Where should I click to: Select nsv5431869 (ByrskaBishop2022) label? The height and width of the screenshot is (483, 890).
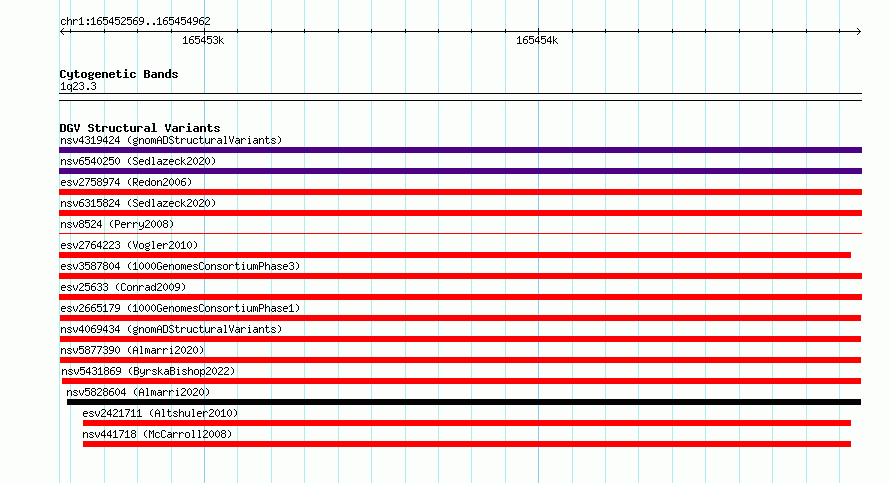pyautogui.click(x=148, y=371)
